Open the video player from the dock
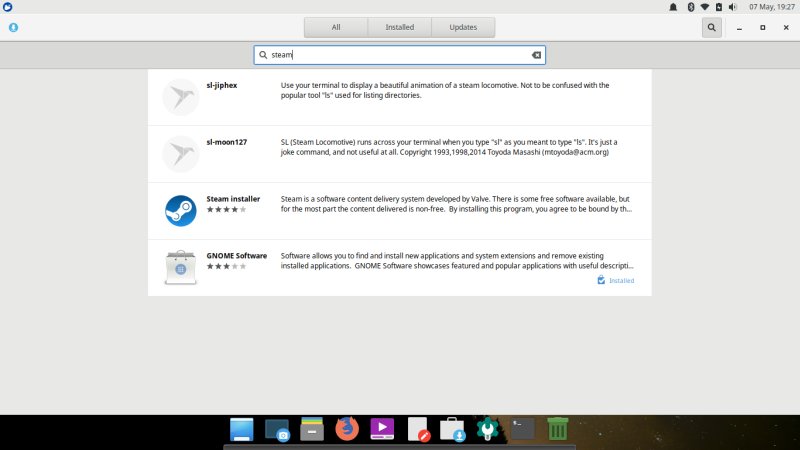 (x=382, y=429)
